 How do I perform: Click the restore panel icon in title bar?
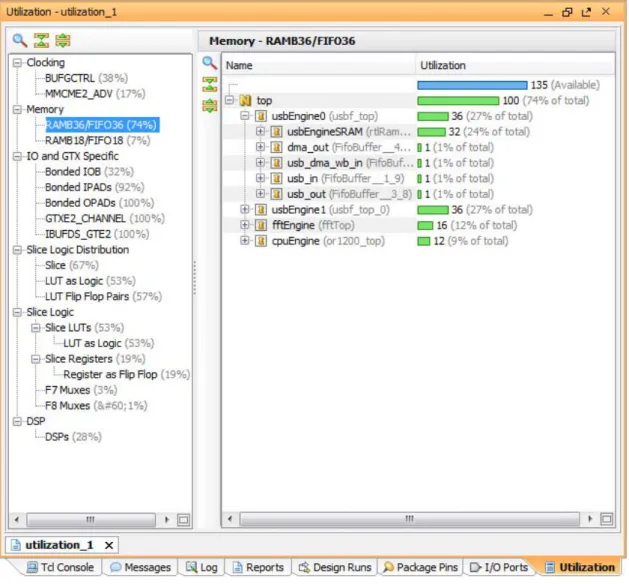567,12
